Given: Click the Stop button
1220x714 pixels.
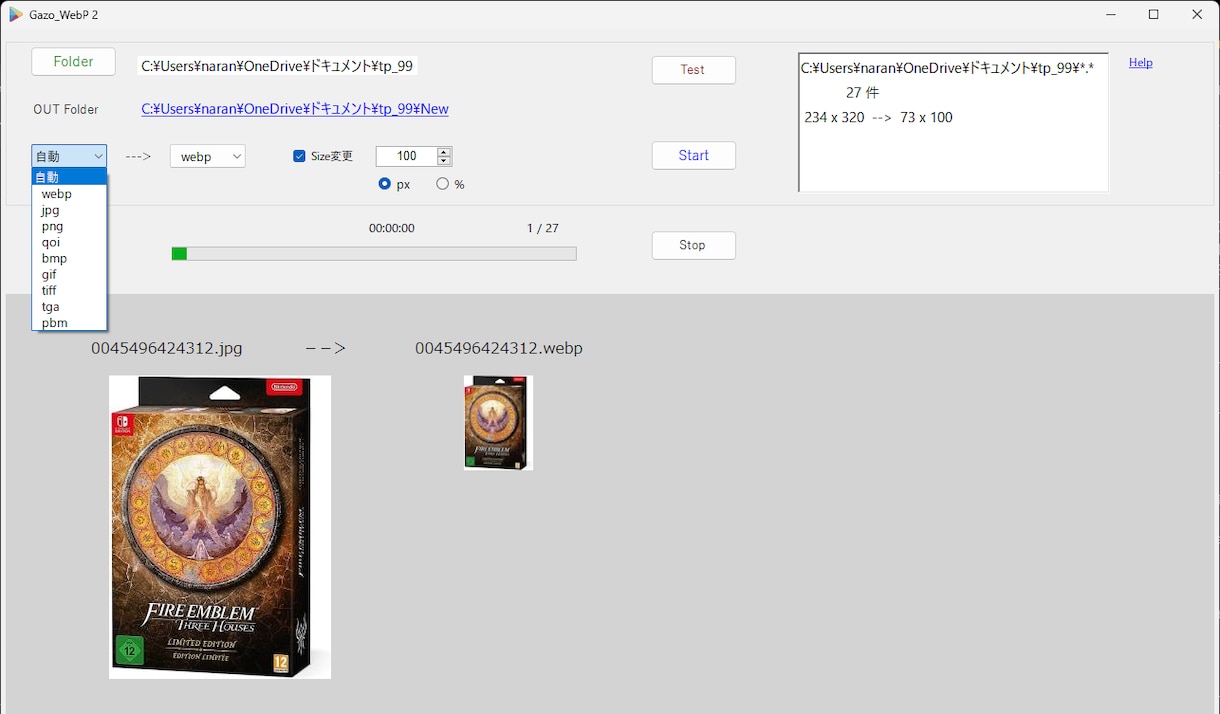Looking at the screenshot, I should pyautogui.click(x=694, y=245).
